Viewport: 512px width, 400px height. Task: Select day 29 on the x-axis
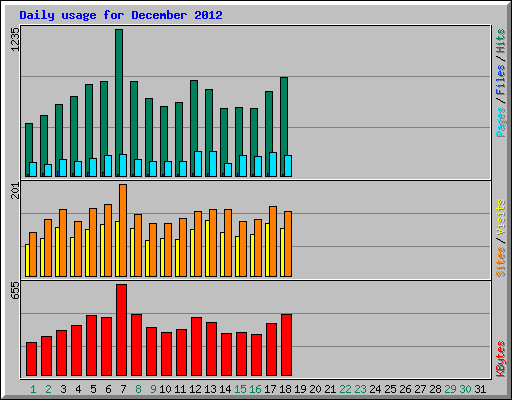pos(450,389)
